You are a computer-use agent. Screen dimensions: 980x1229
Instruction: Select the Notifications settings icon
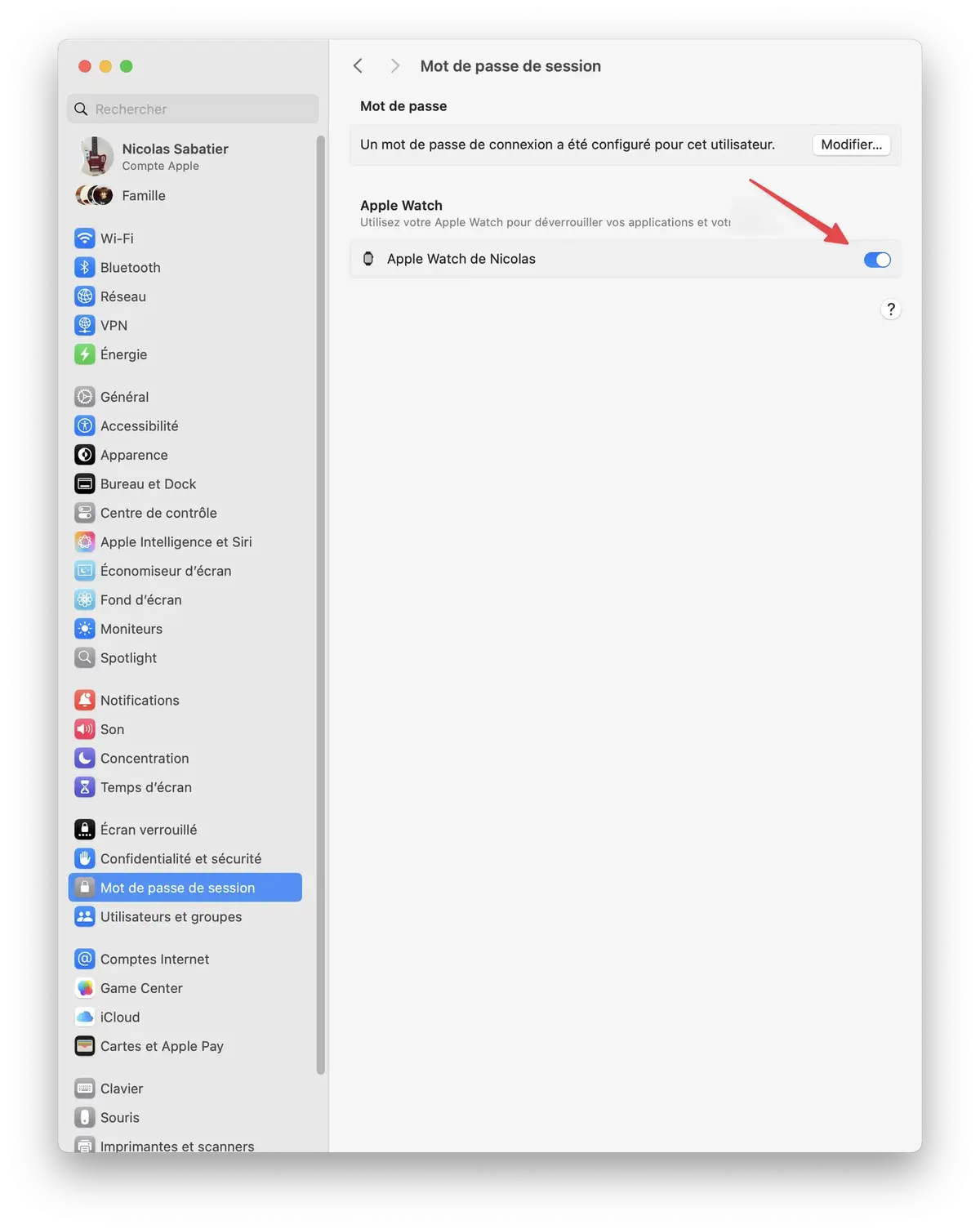click(x=85, y=700)
